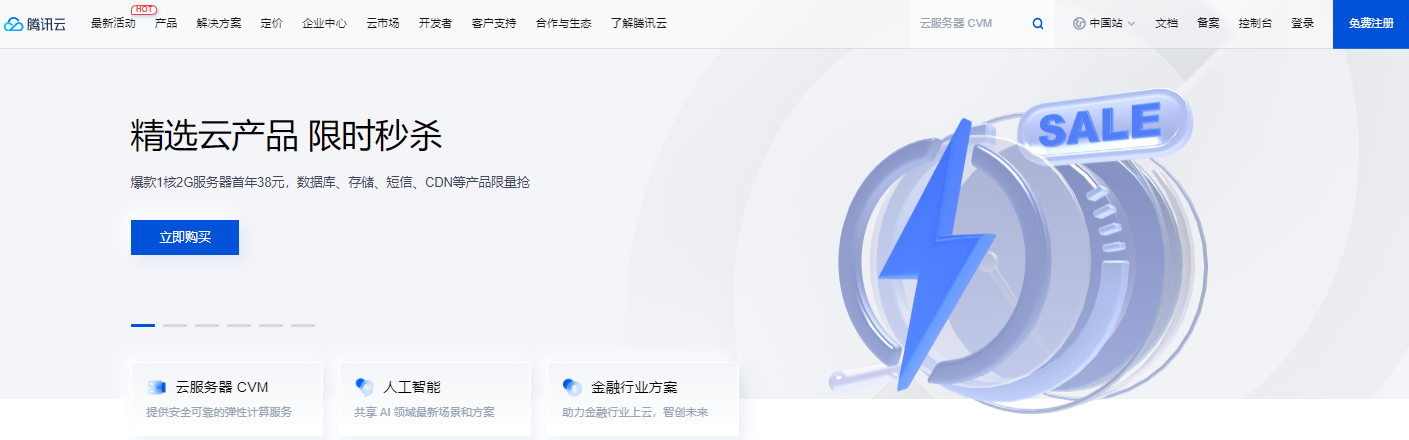Image resolution: width=1409 pixels, height=440 pixels.
Task: Click 提供安全可靠的弹性计算服务 description
Action: pyautogui.click(x=219, y=412)
